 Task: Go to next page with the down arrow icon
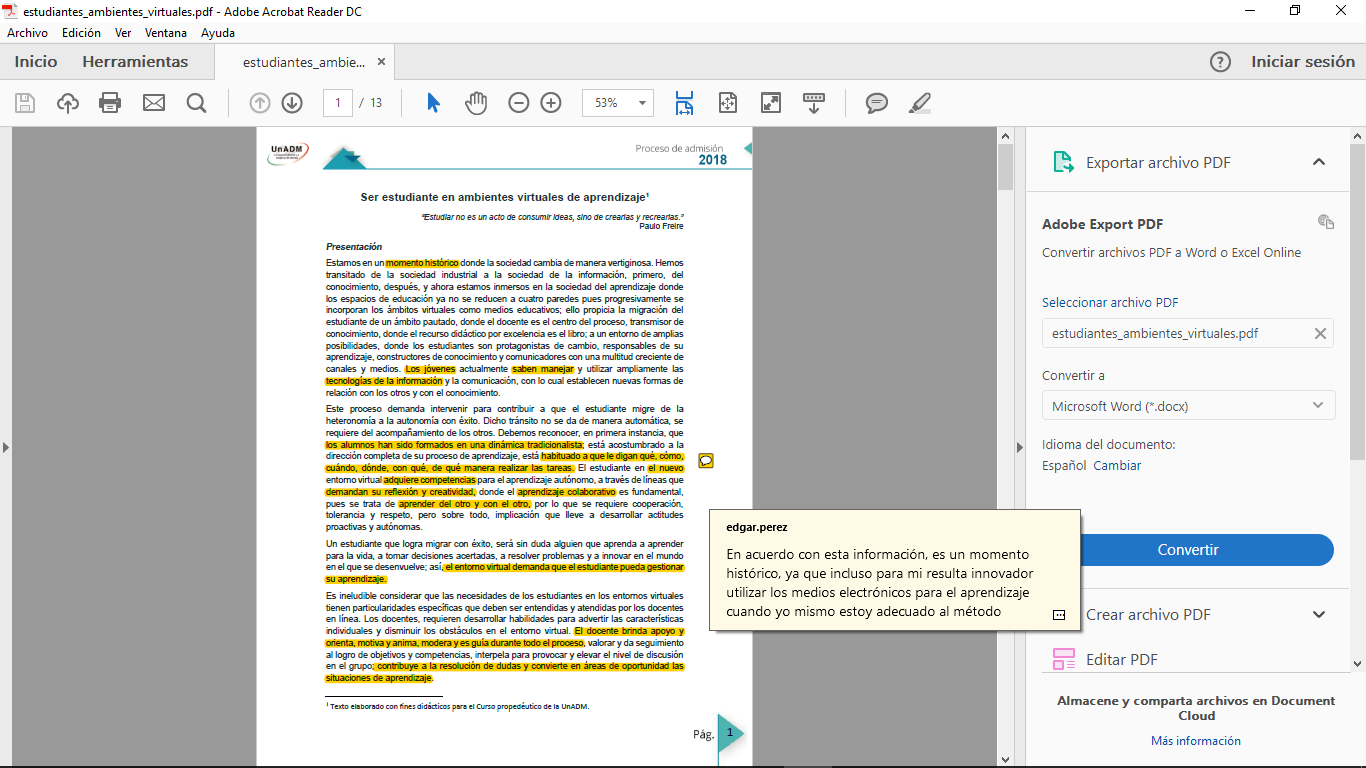[x=291, y=103]
